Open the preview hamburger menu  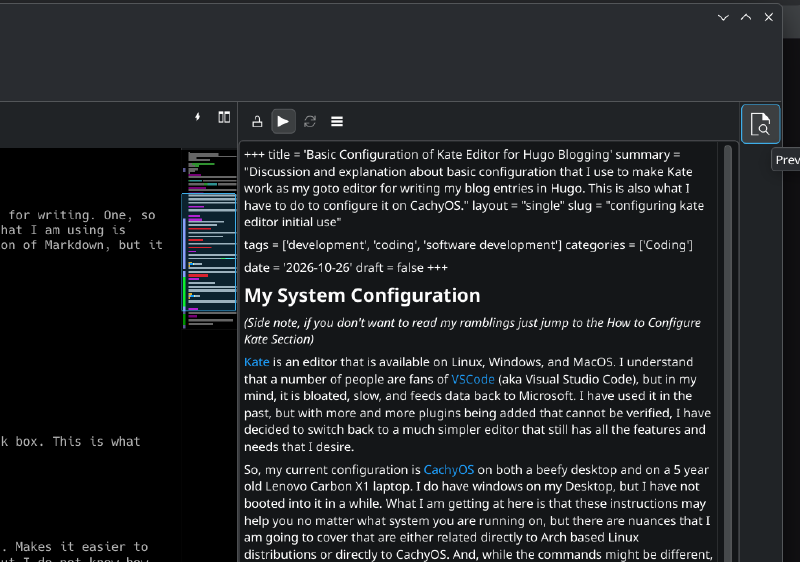tap(337, 121)
